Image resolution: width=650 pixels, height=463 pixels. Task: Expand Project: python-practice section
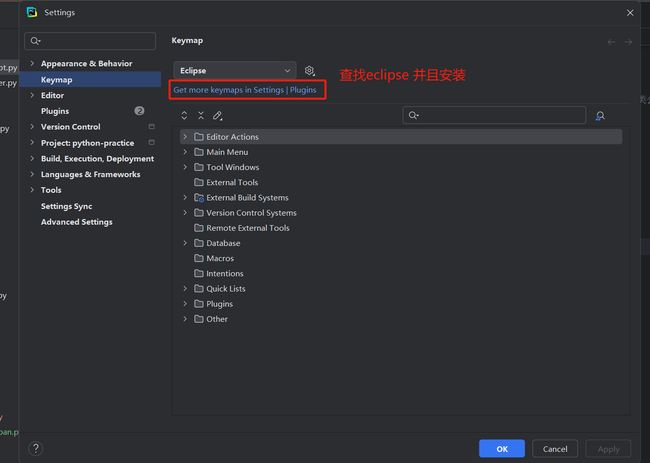(x=32, y=142)
